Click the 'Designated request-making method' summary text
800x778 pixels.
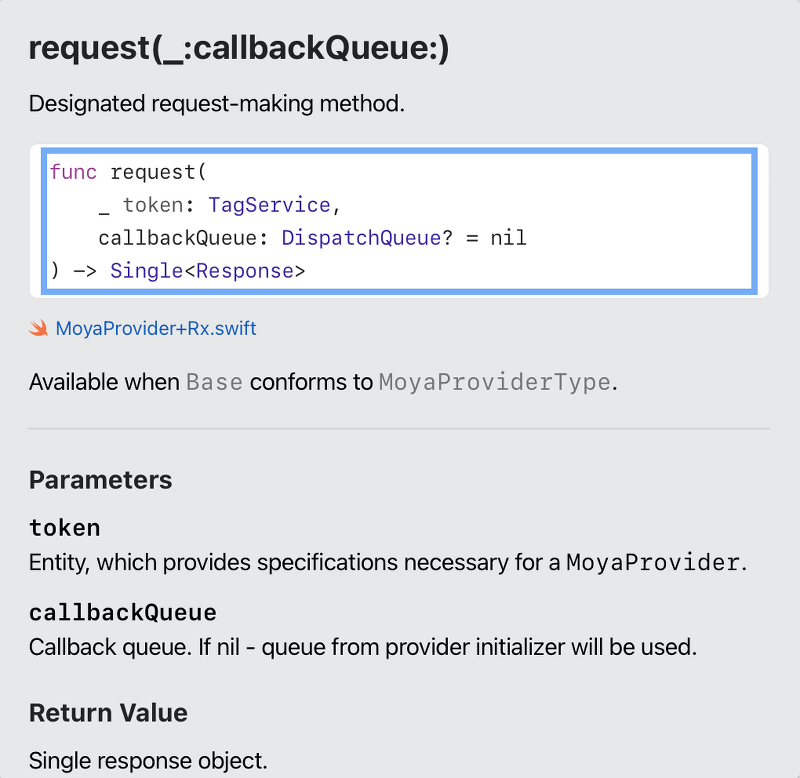217,103
